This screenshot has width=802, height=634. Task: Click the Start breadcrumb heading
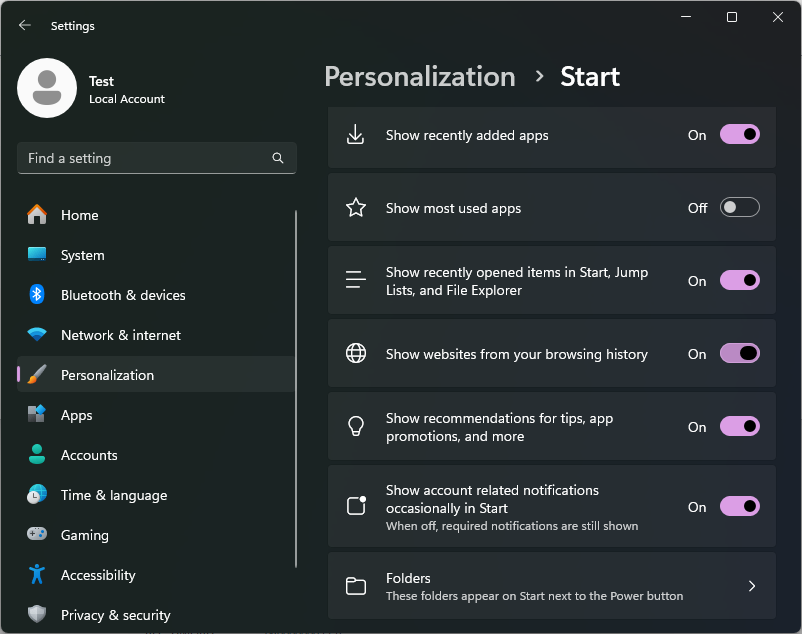[x=590, y=77]
